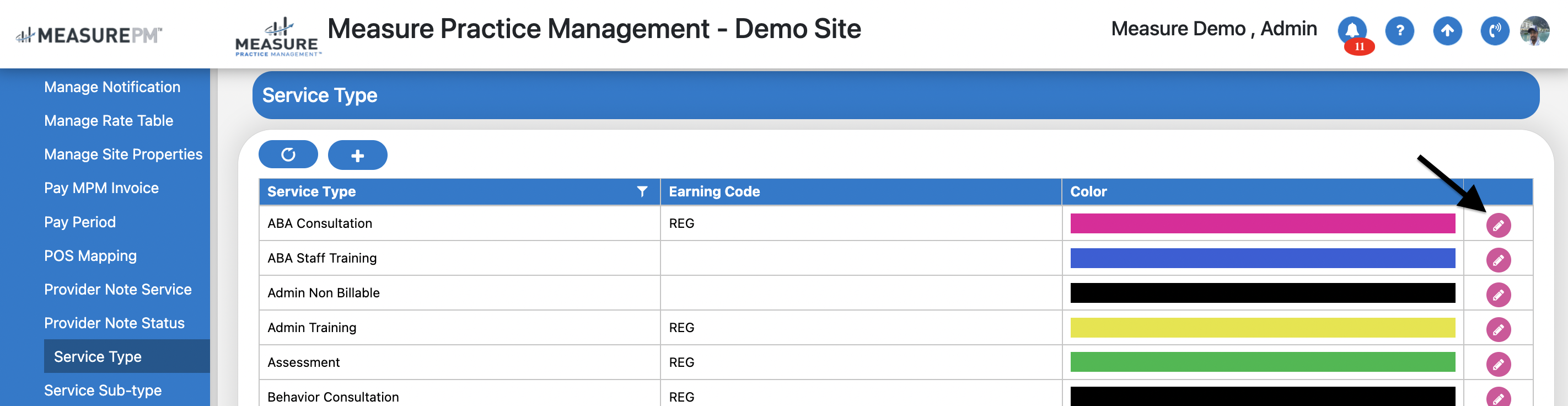1568x406 pixels.
Task: Click the phone call icon in header
Action: pos(1494,30)
